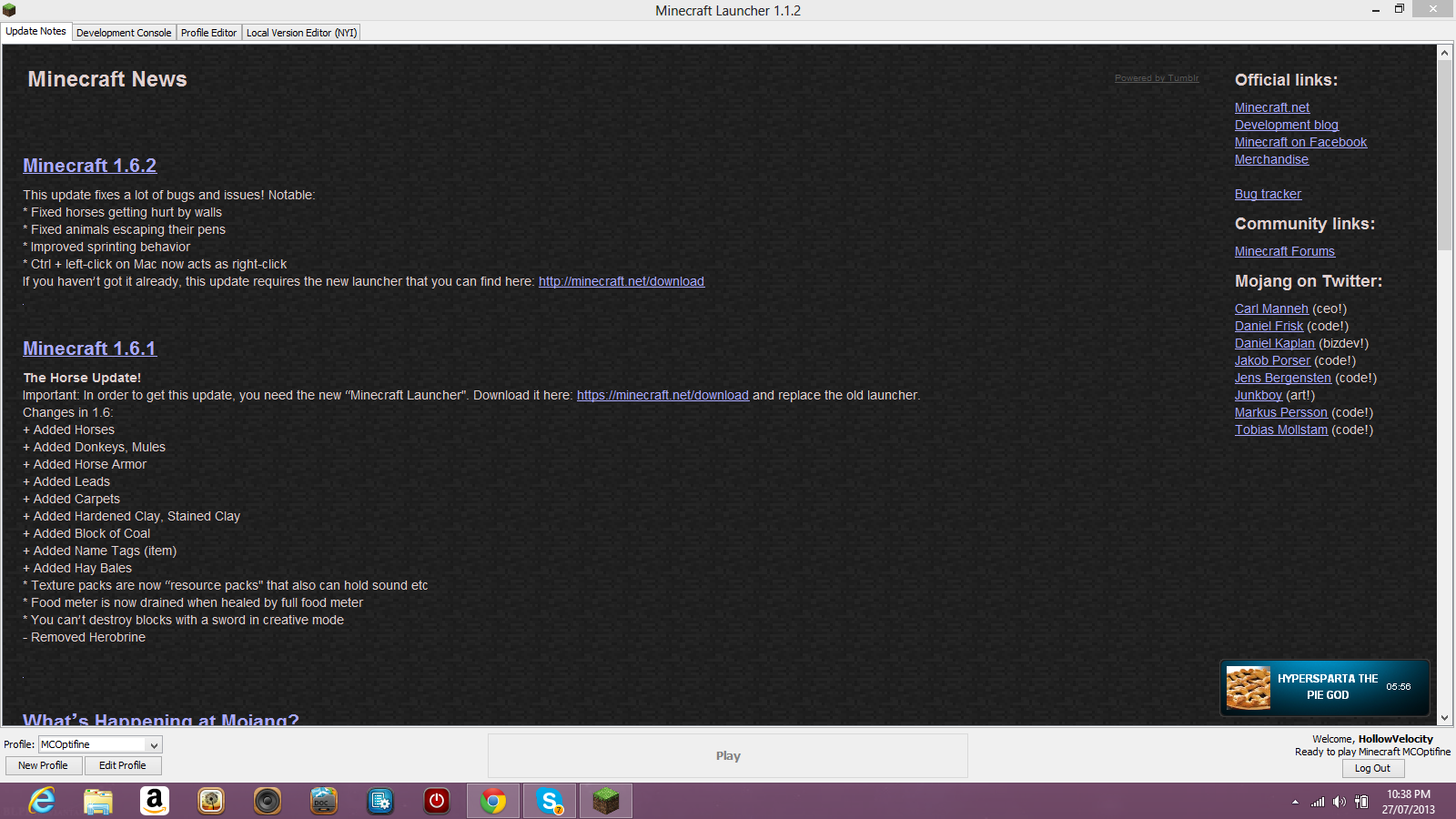Image resolution: width=1456 pixels, height=819 pixels.
Task: Open the taskbar clock and date
Action: 1409,802
